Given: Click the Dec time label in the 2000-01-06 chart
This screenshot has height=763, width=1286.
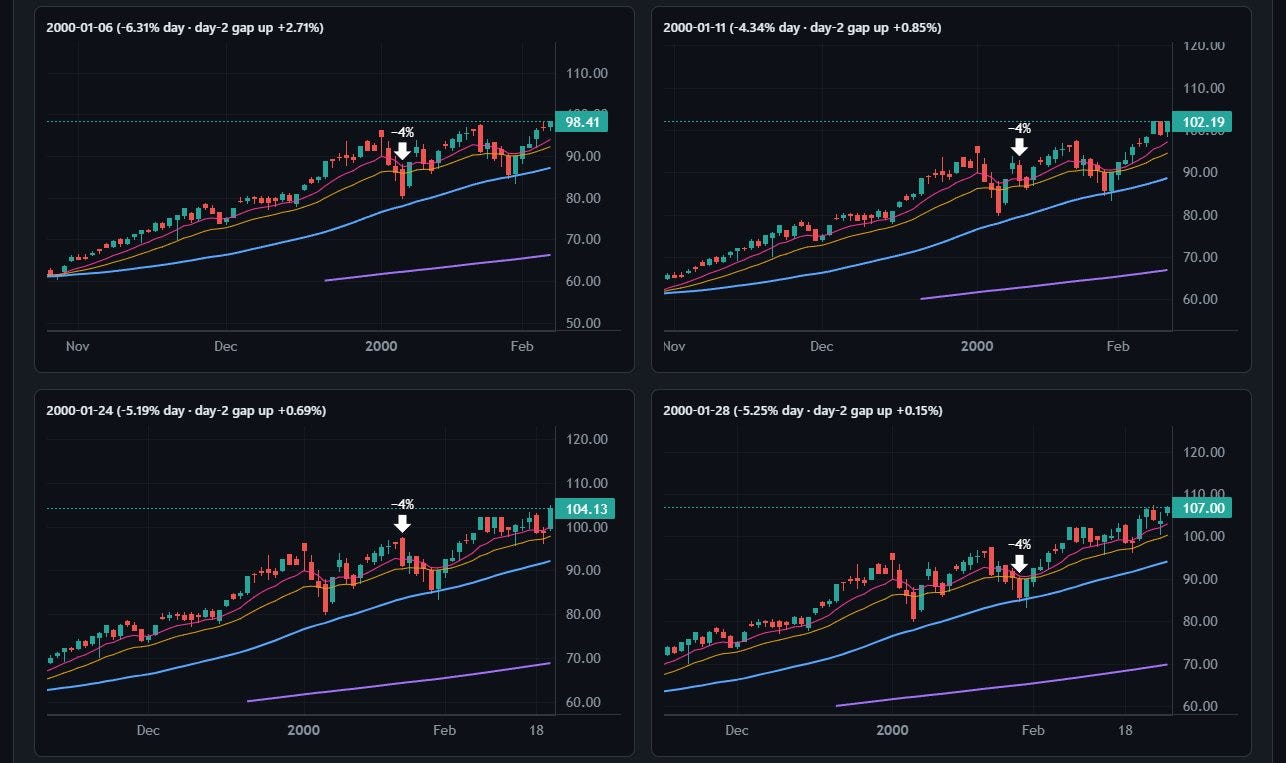Looking at the screenshot, I should click(225, 346).
